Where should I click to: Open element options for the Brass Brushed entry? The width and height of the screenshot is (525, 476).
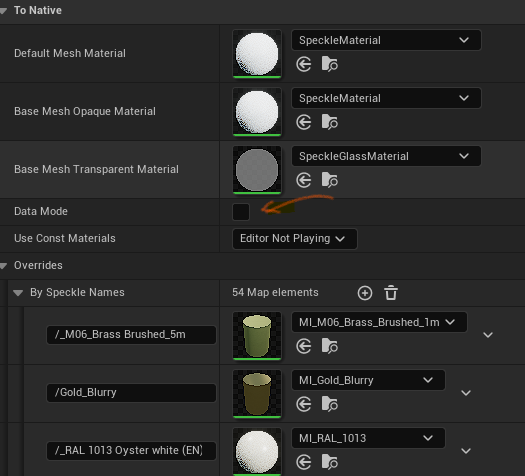coord(488,335)
